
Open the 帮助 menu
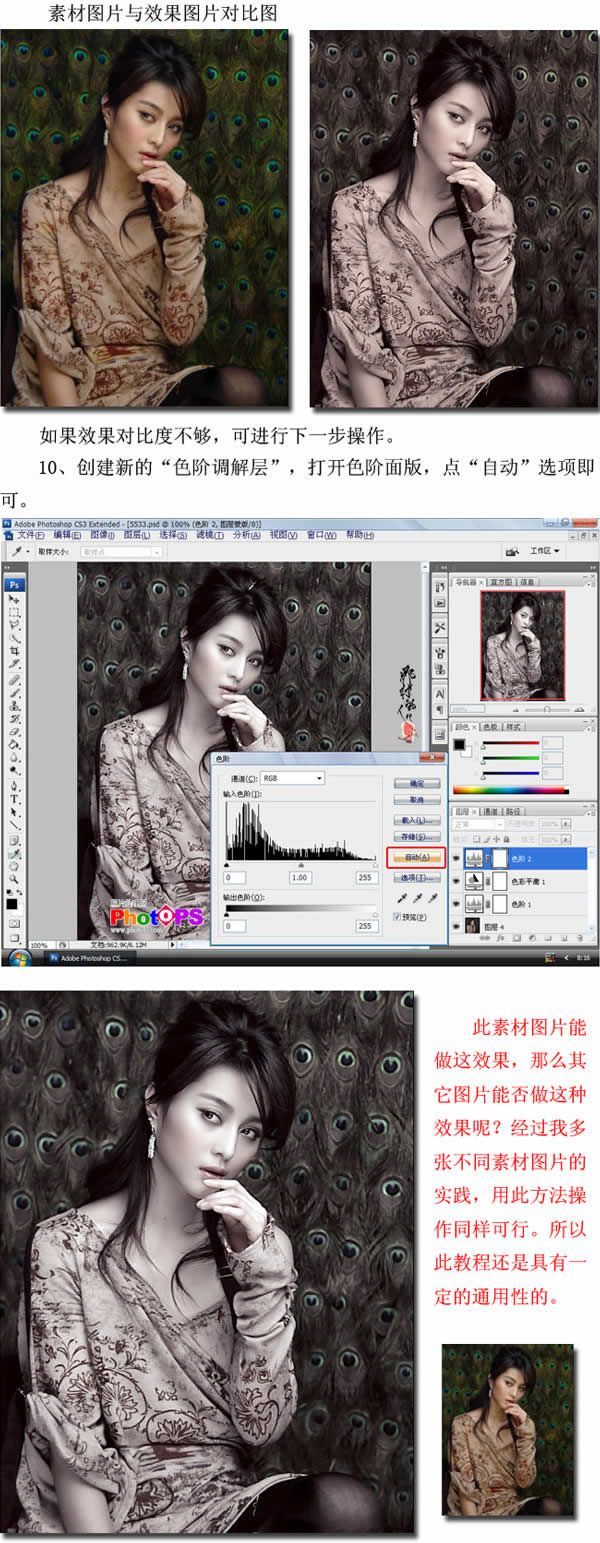360,535
